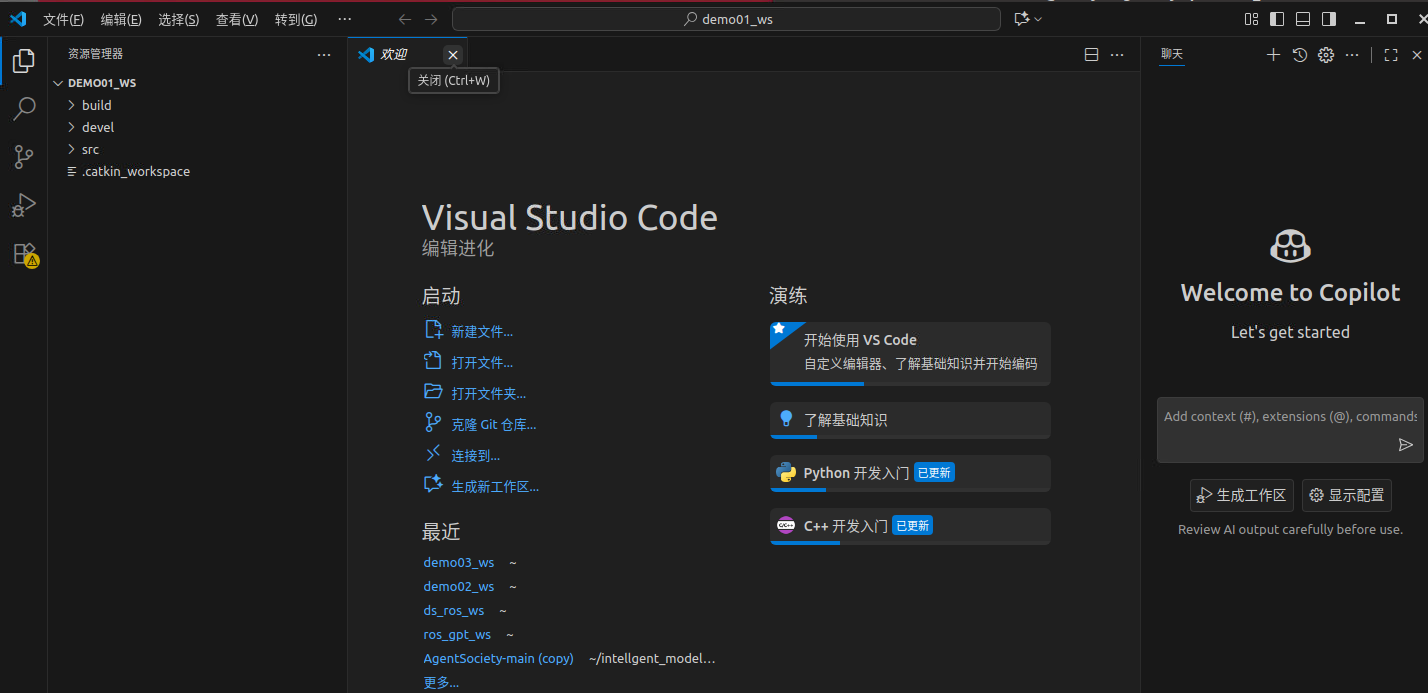Go back with the left arrow

click(x=404, y=19)
